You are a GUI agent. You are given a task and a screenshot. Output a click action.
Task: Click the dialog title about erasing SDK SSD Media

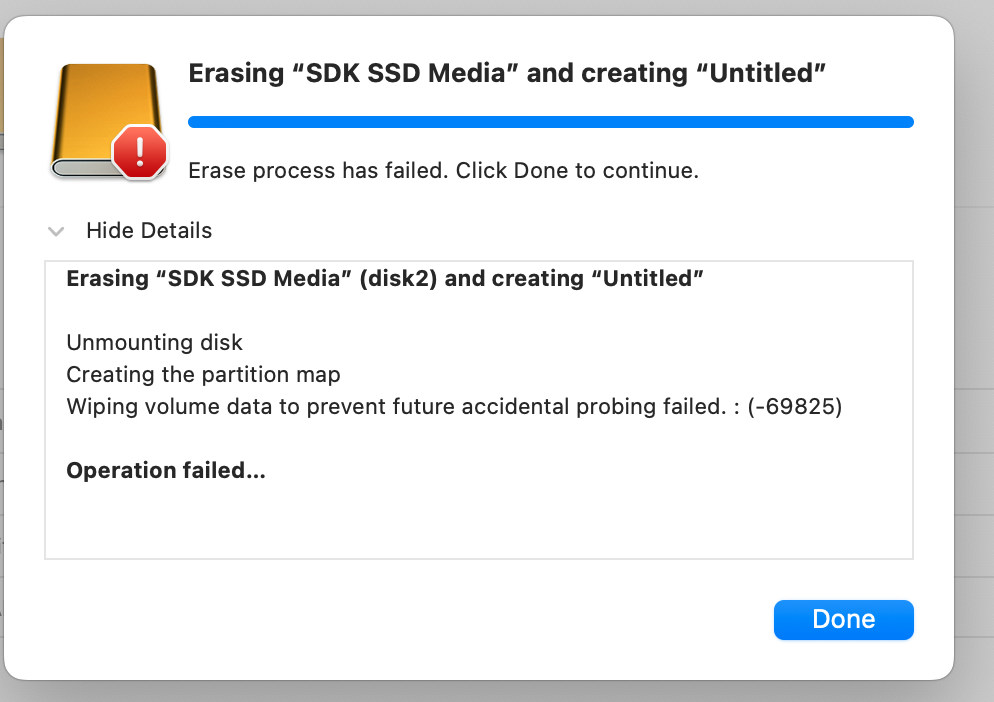coord(507,73)
